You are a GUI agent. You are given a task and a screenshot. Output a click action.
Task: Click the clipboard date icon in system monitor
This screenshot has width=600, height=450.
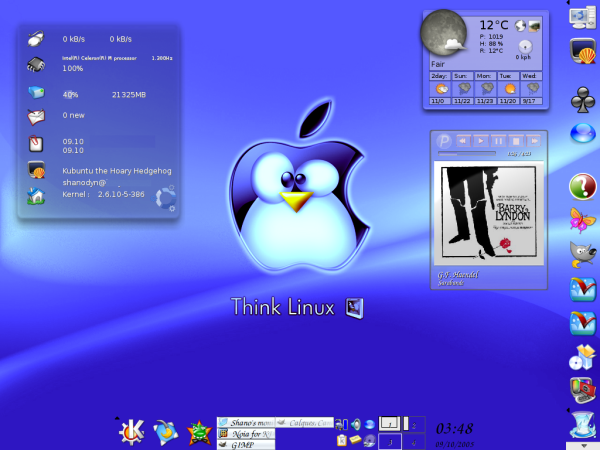(x=36, y=143)
